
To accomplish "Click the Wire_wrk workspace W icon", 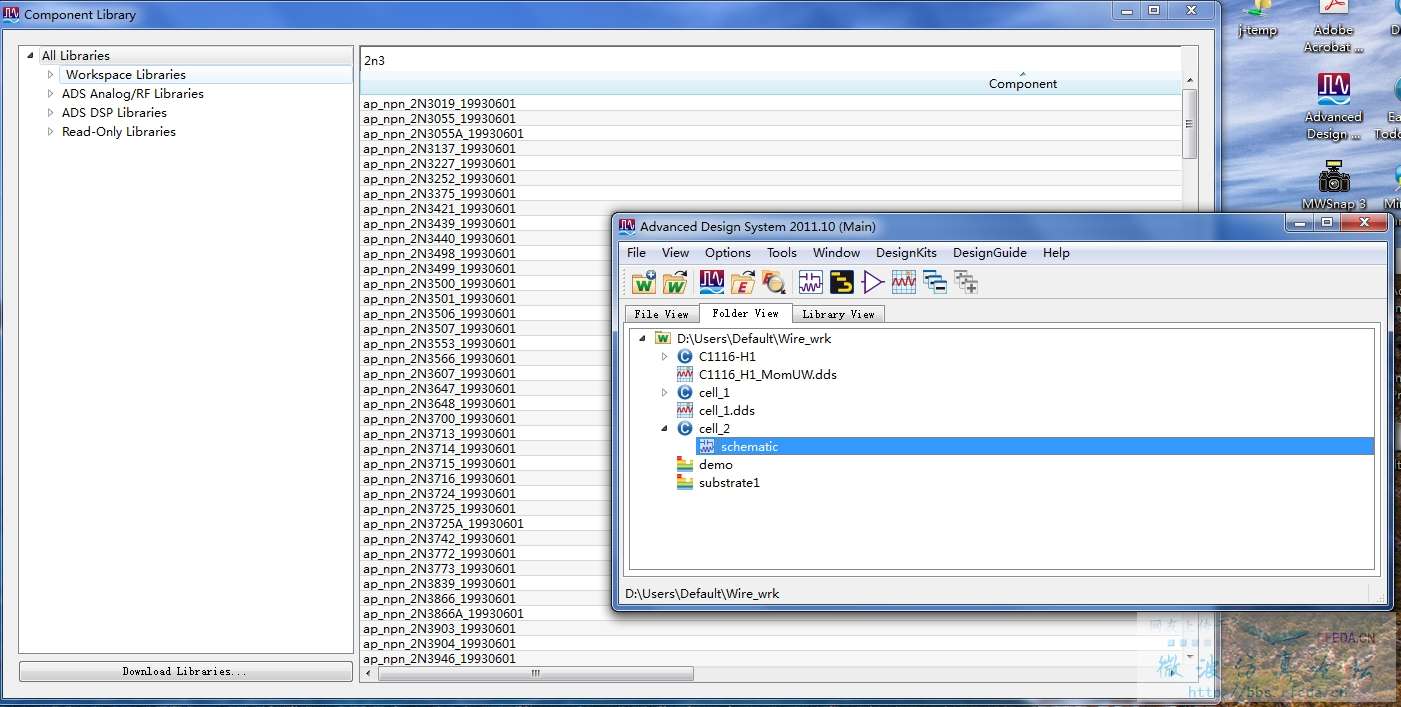I will (x=663, y=339).
